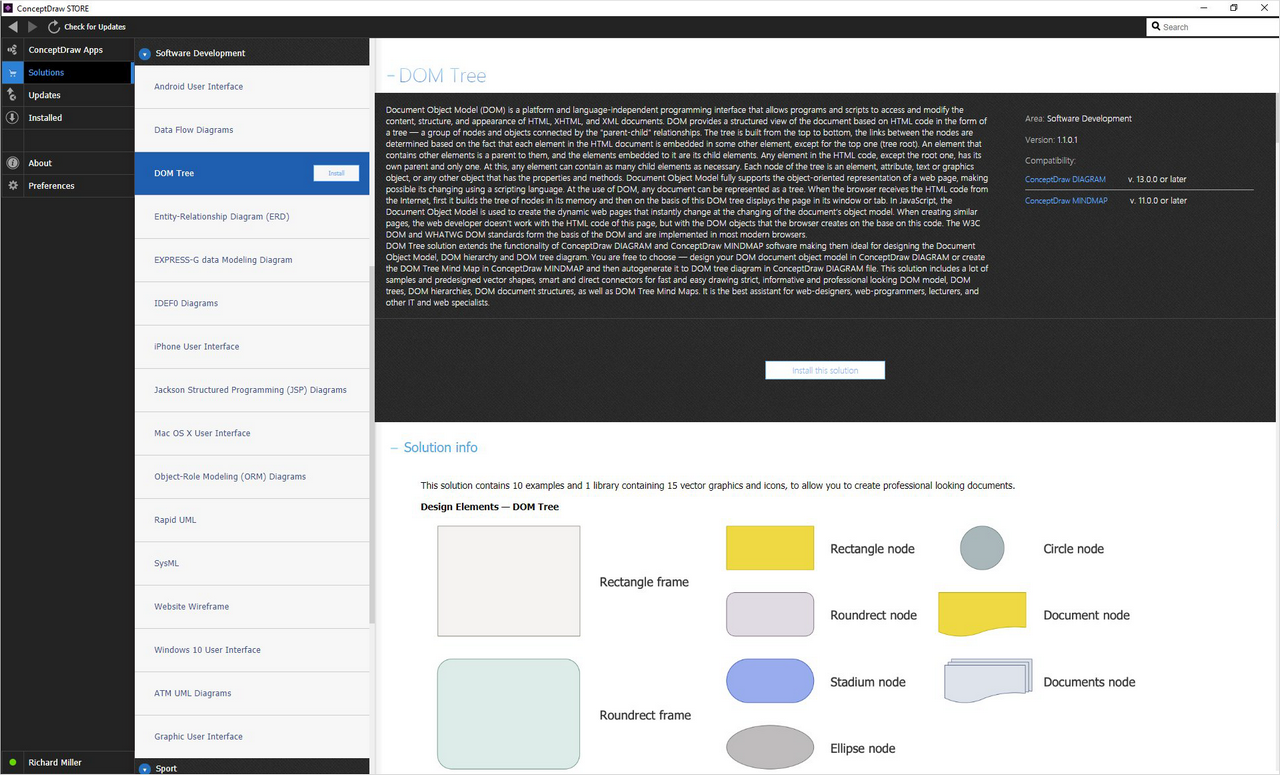
Task: Select the ATM UML Diagrams solution
Action: [252, 693]
